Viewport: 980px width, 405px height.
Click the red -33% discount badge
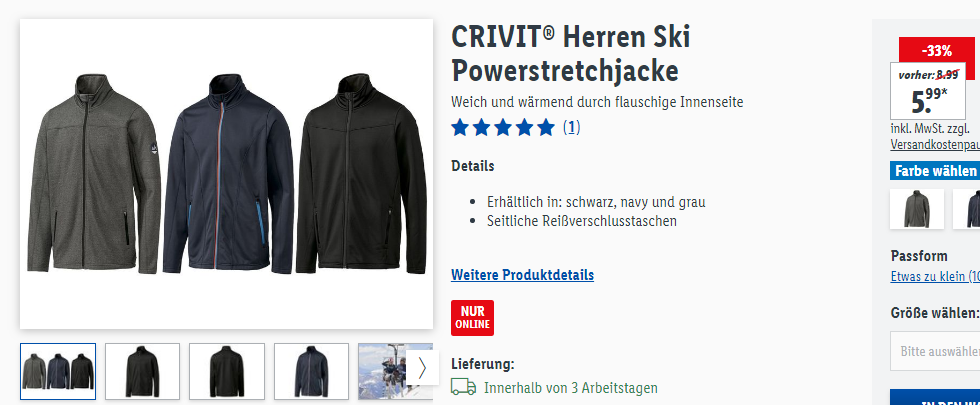[937, 51]
